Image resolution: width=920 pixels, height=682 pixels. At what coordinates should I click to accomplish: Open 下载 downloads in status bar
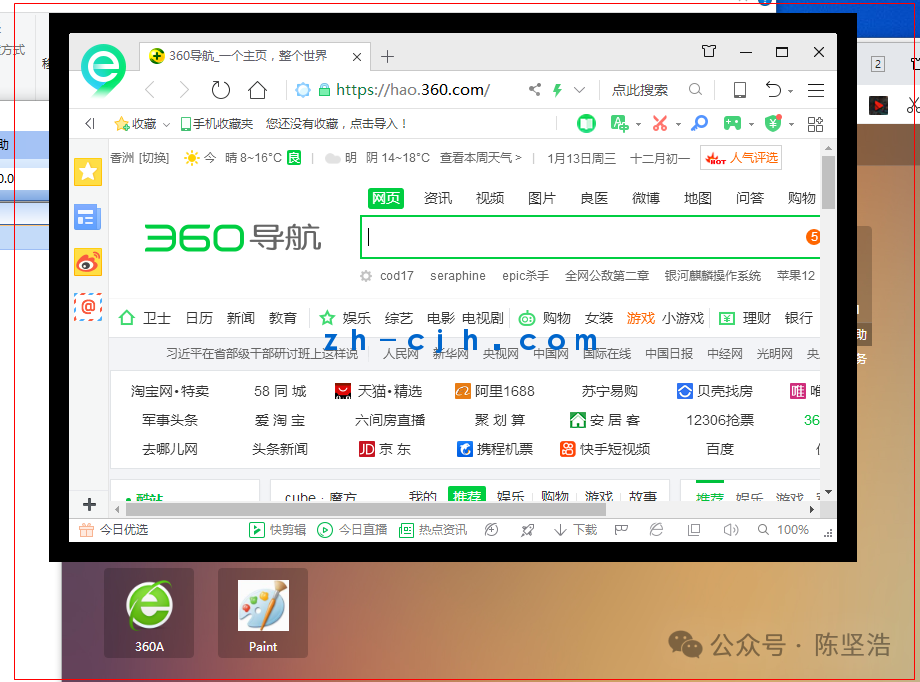[x=575, y=530]
